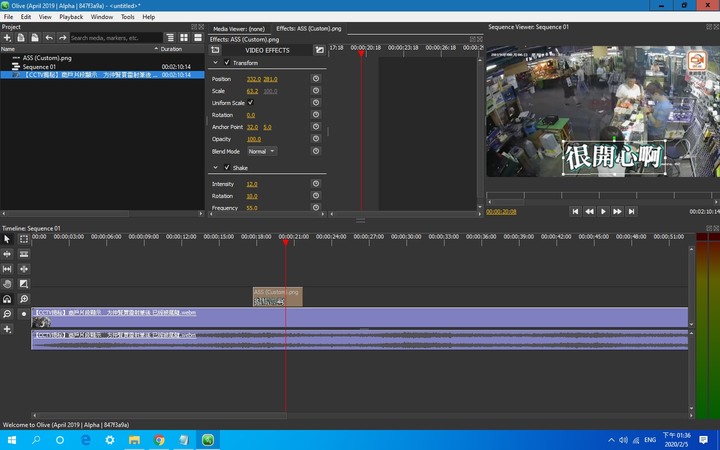Select the Razor tool
720x450 pixels.
[x=24, y=254]
